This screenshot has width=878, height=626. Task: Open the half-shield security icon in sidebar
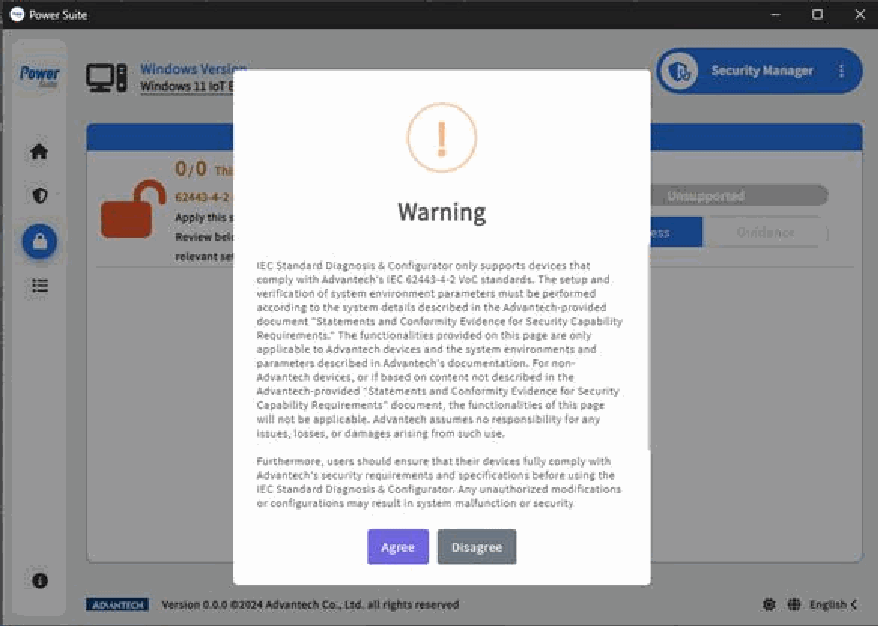click(39, 195)
